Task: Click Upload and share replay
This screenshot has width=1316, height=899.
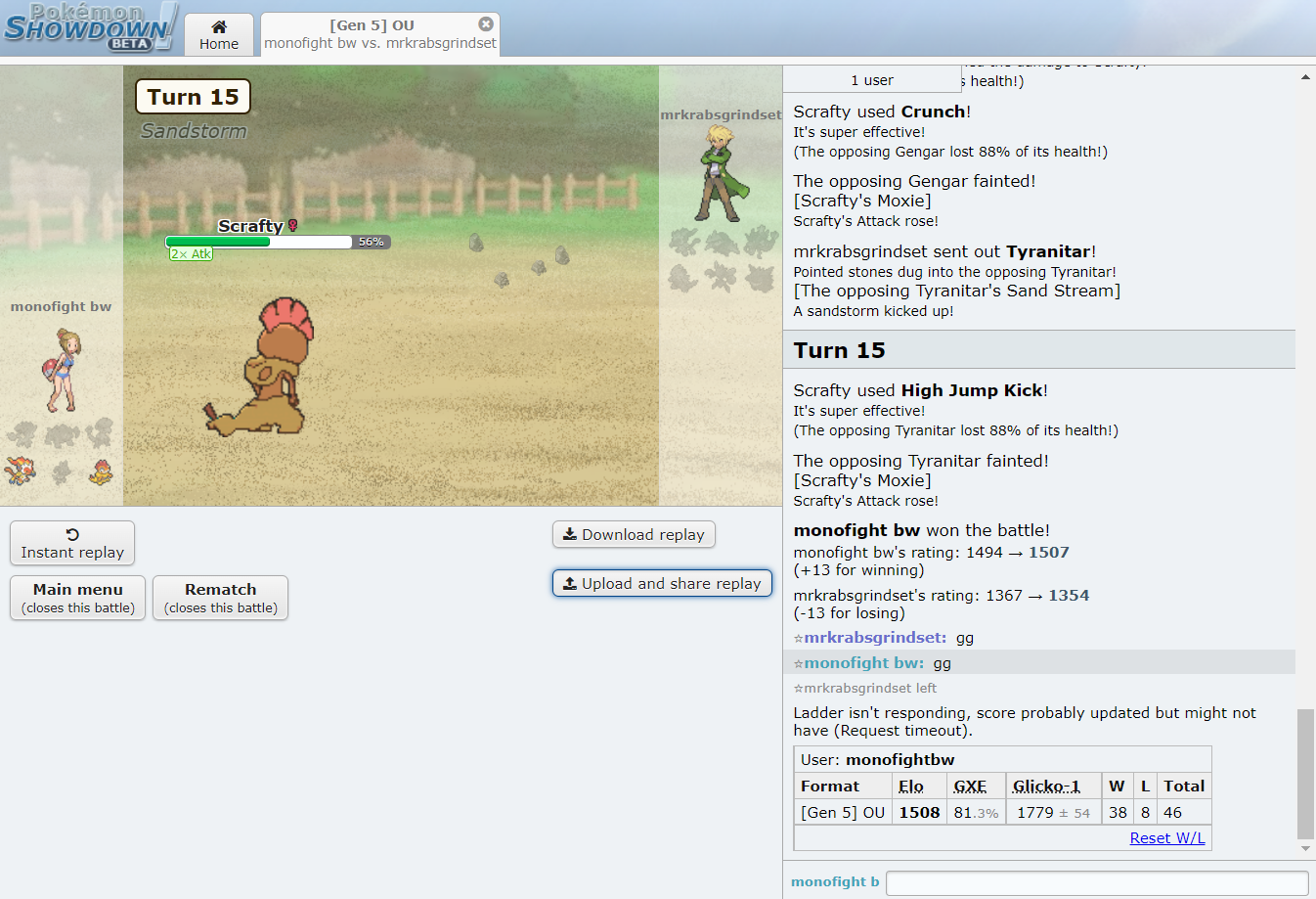Action: point(662,583)
